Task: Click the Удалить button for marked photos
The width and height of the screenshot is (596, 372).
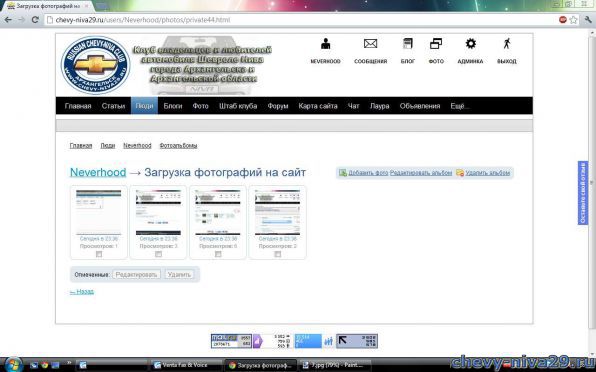Action: [x=179, y=274]
